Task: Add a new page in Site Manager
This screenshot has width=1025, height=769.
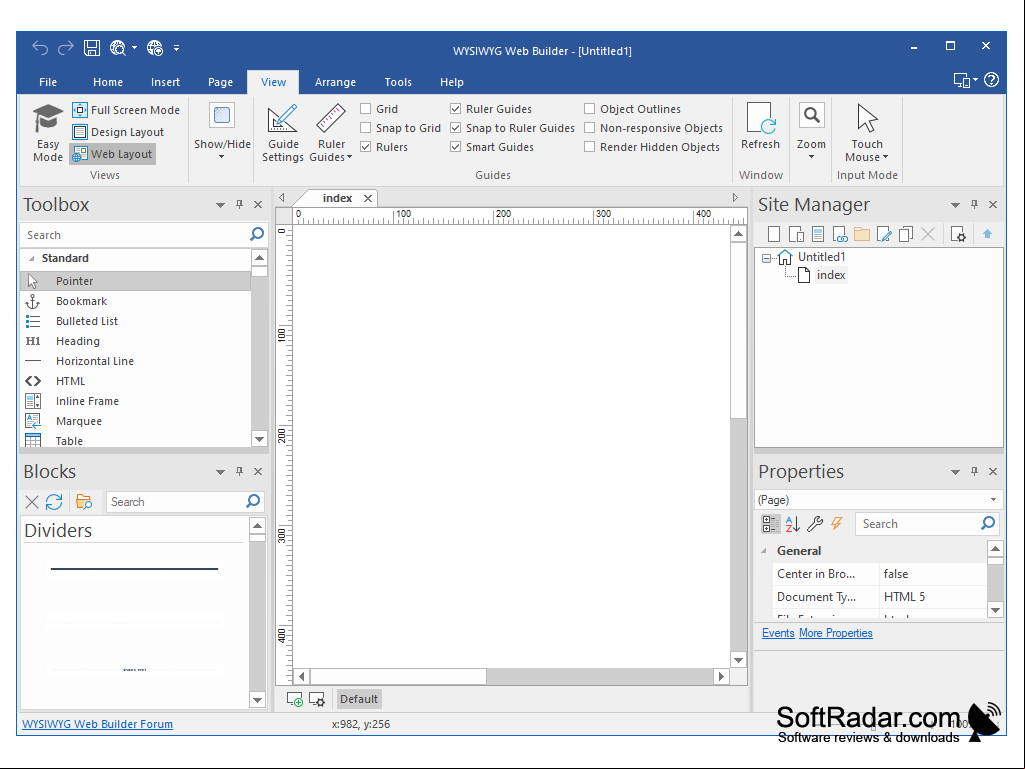Action: (x=774, y=234)
